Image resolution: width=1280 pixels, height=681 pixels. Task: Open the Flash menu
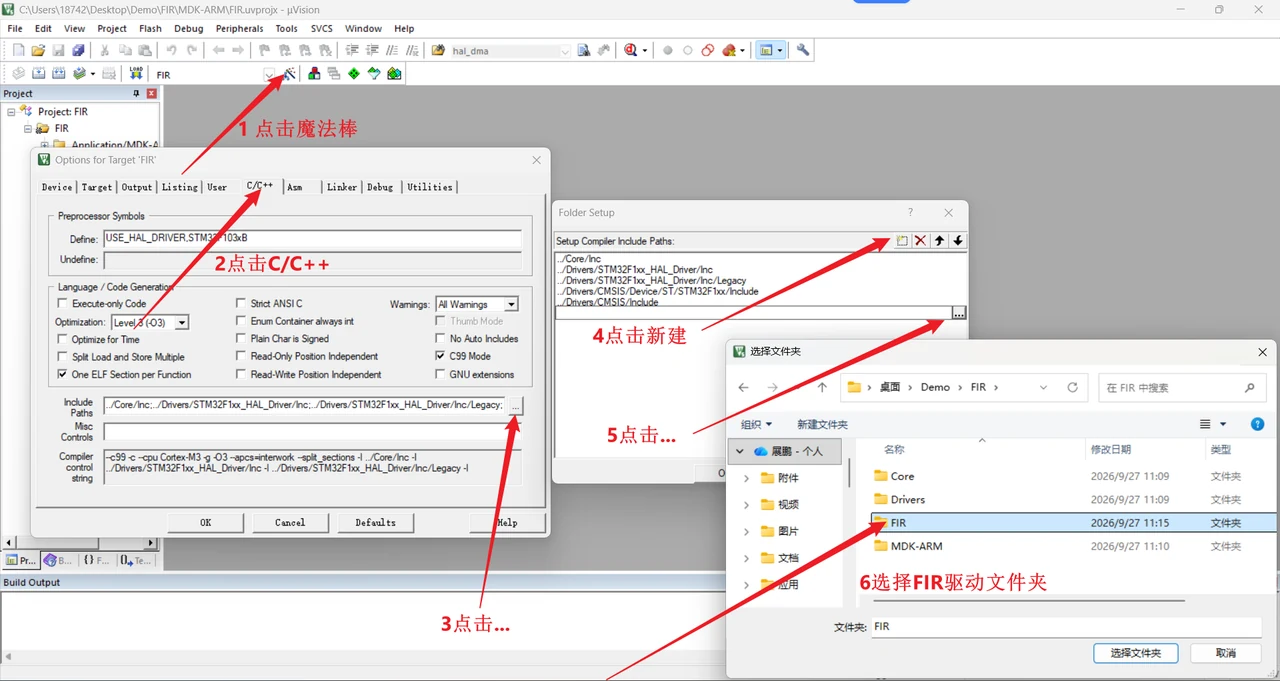point(150,28)
